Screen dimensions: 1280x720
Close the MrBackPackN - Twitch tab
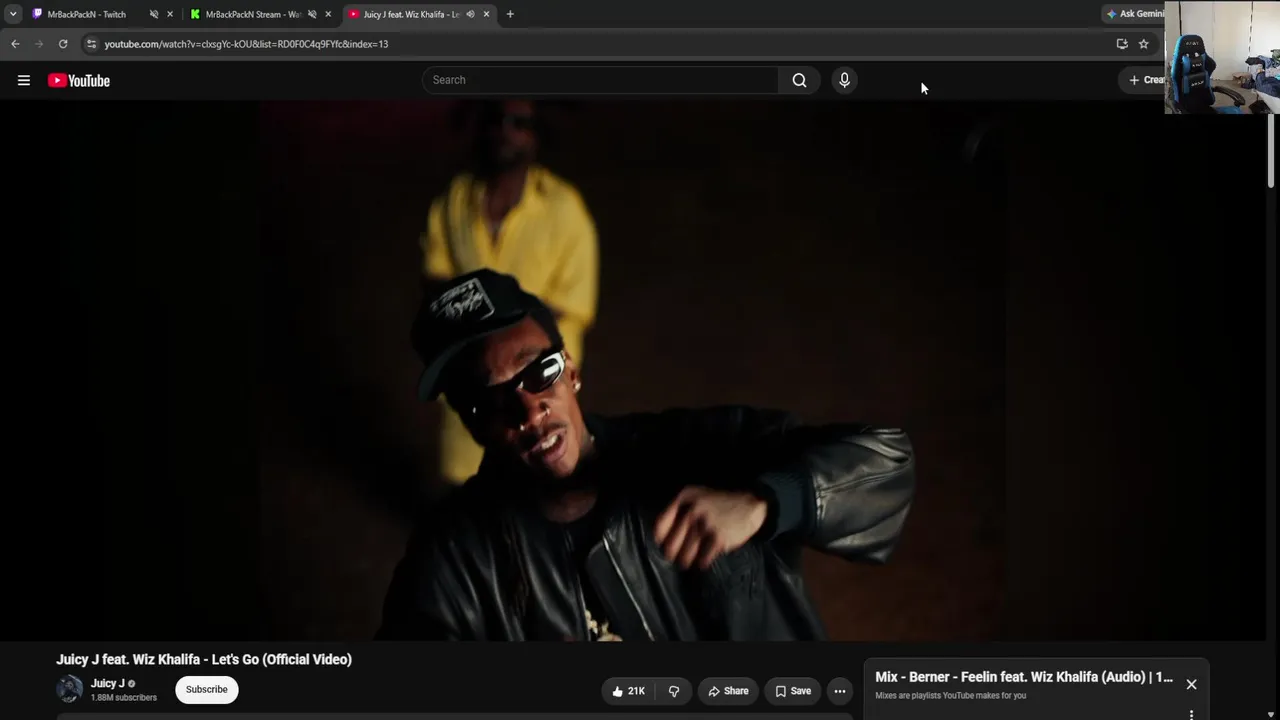pos(170,14)
